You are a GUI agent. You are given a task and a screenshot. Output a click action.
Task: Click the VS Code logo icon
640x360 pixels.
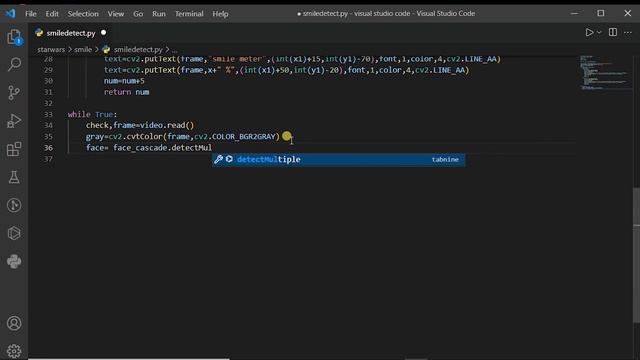click(11, 13)
